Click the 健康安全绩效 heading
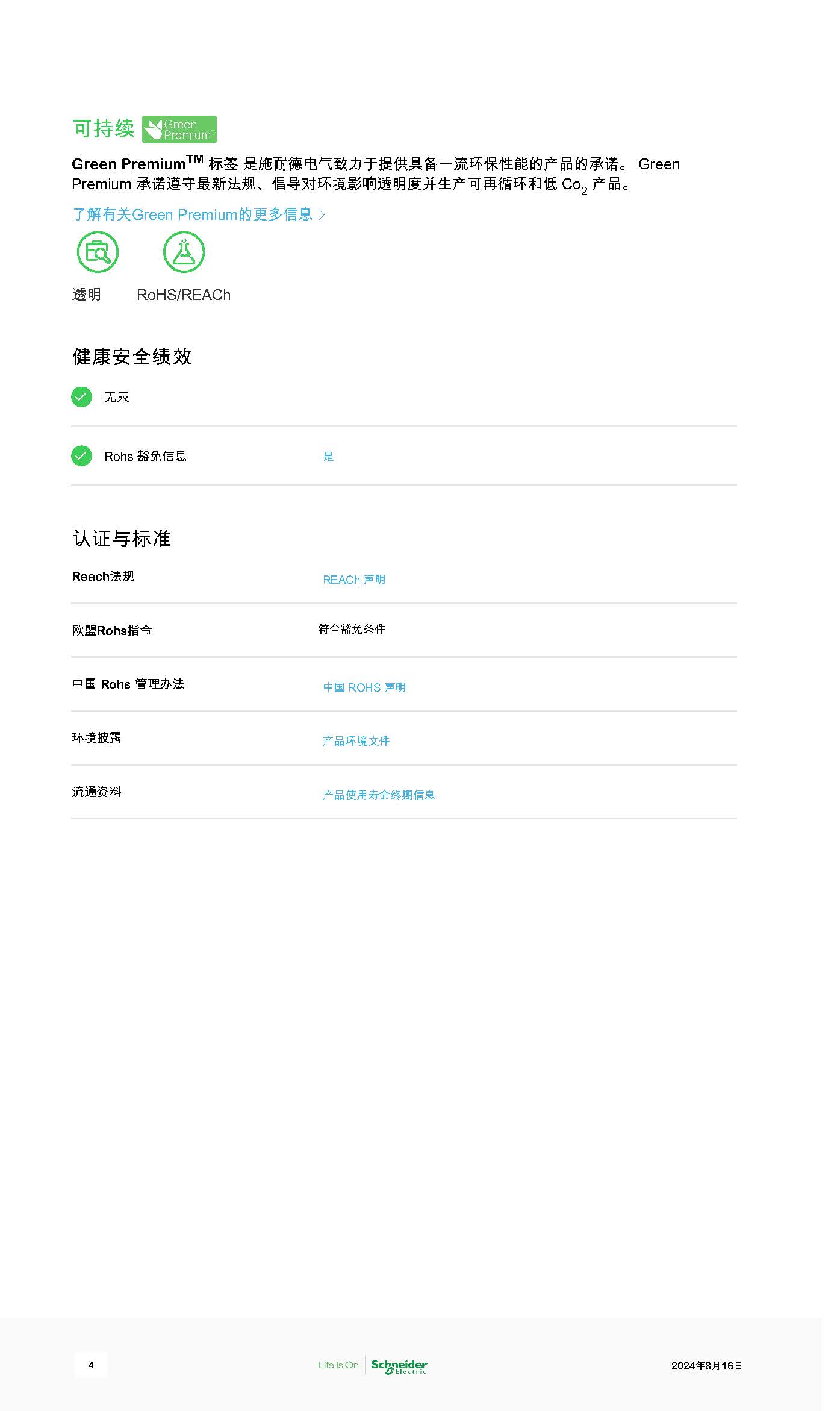 pos(132,357)
